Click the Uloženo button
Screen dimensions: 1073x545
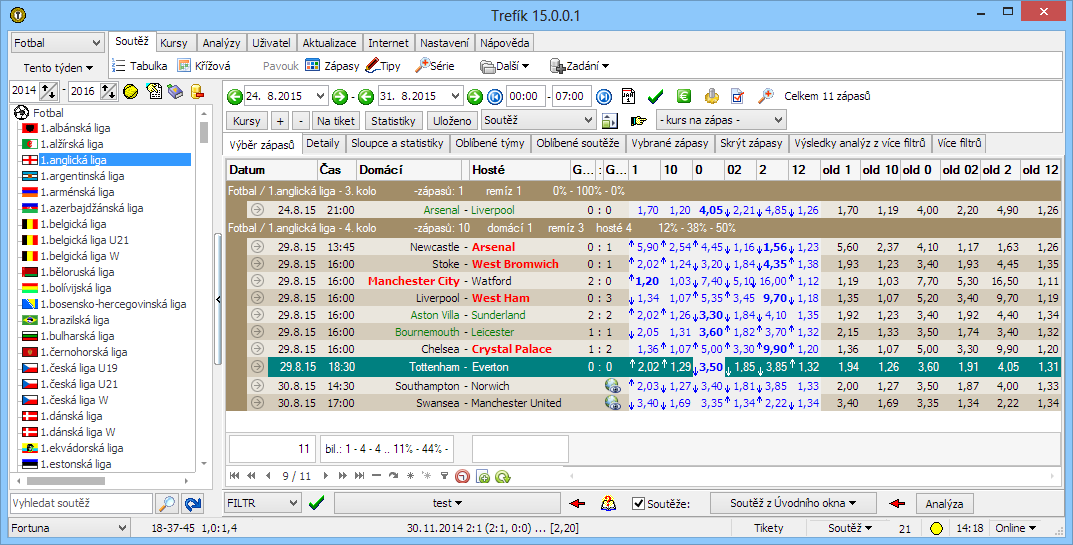point(452,121)
